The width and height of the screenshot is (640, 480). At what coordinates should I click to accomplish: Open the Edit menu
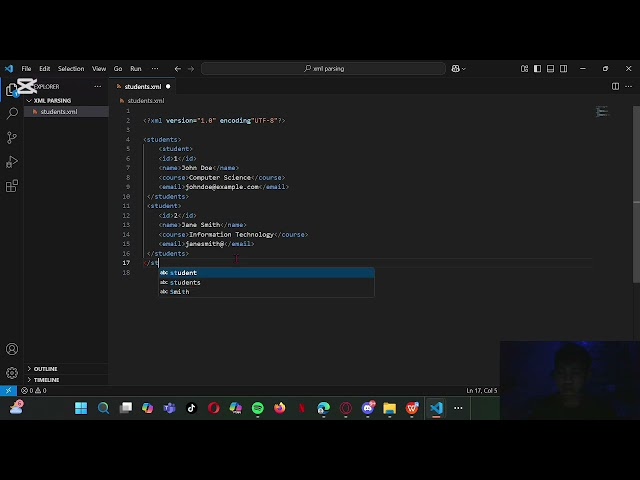tap(44, 69)
